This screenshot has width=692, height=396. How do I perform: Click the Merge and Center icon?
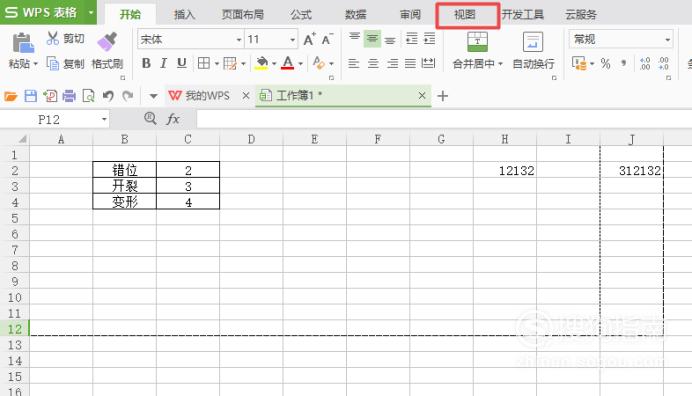[477, 42]
